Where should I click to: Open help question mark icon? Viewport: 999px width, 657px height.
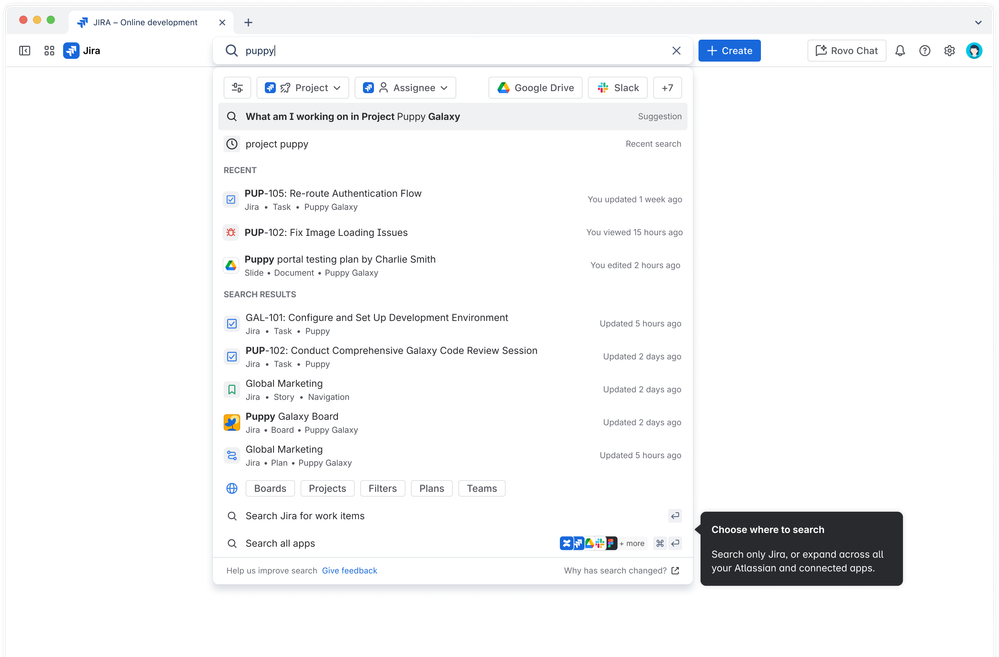tap(924, 50)
